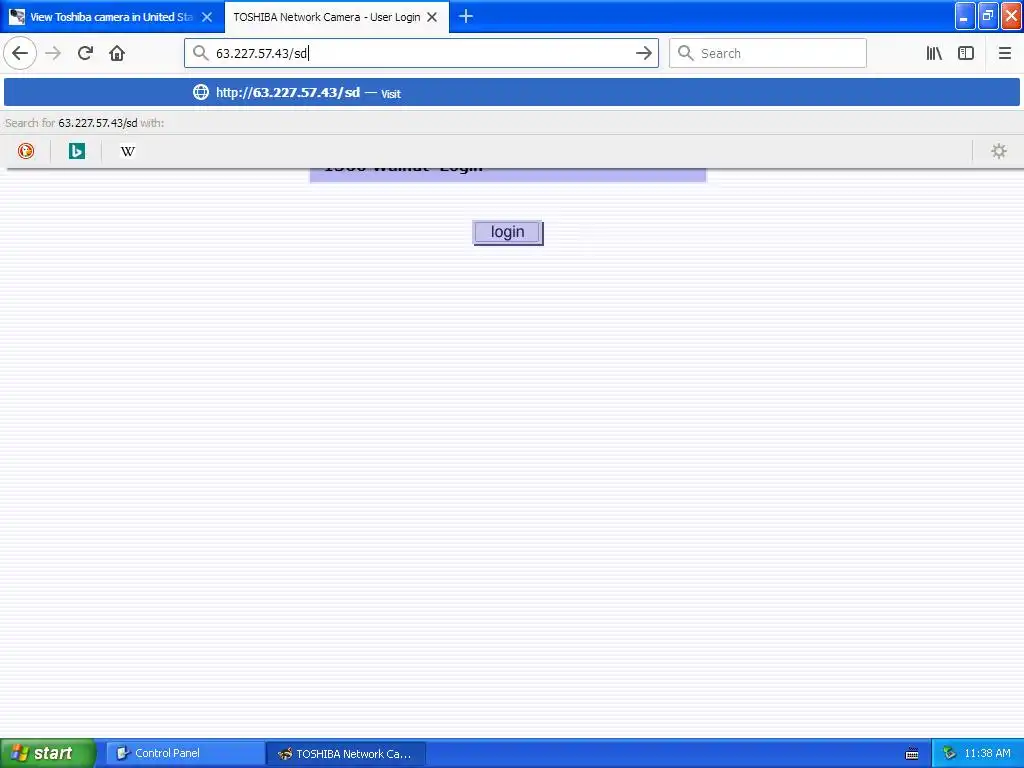Toggle the sidebar view icon
Image resolution: width=1024 pixels, height=768 pixels.
coord(966,54)
